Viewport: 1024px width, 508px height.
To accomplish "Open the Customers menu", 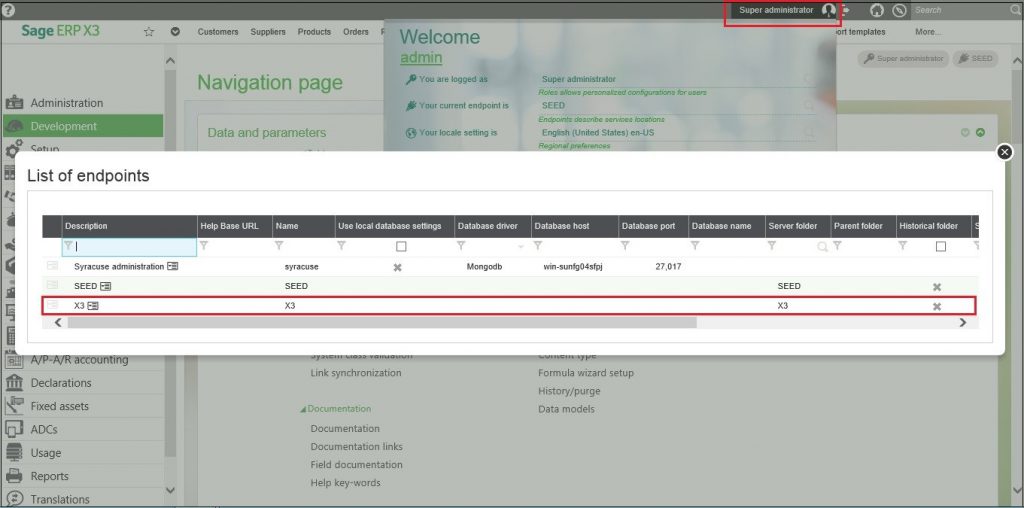I will (x=218, y=31).
